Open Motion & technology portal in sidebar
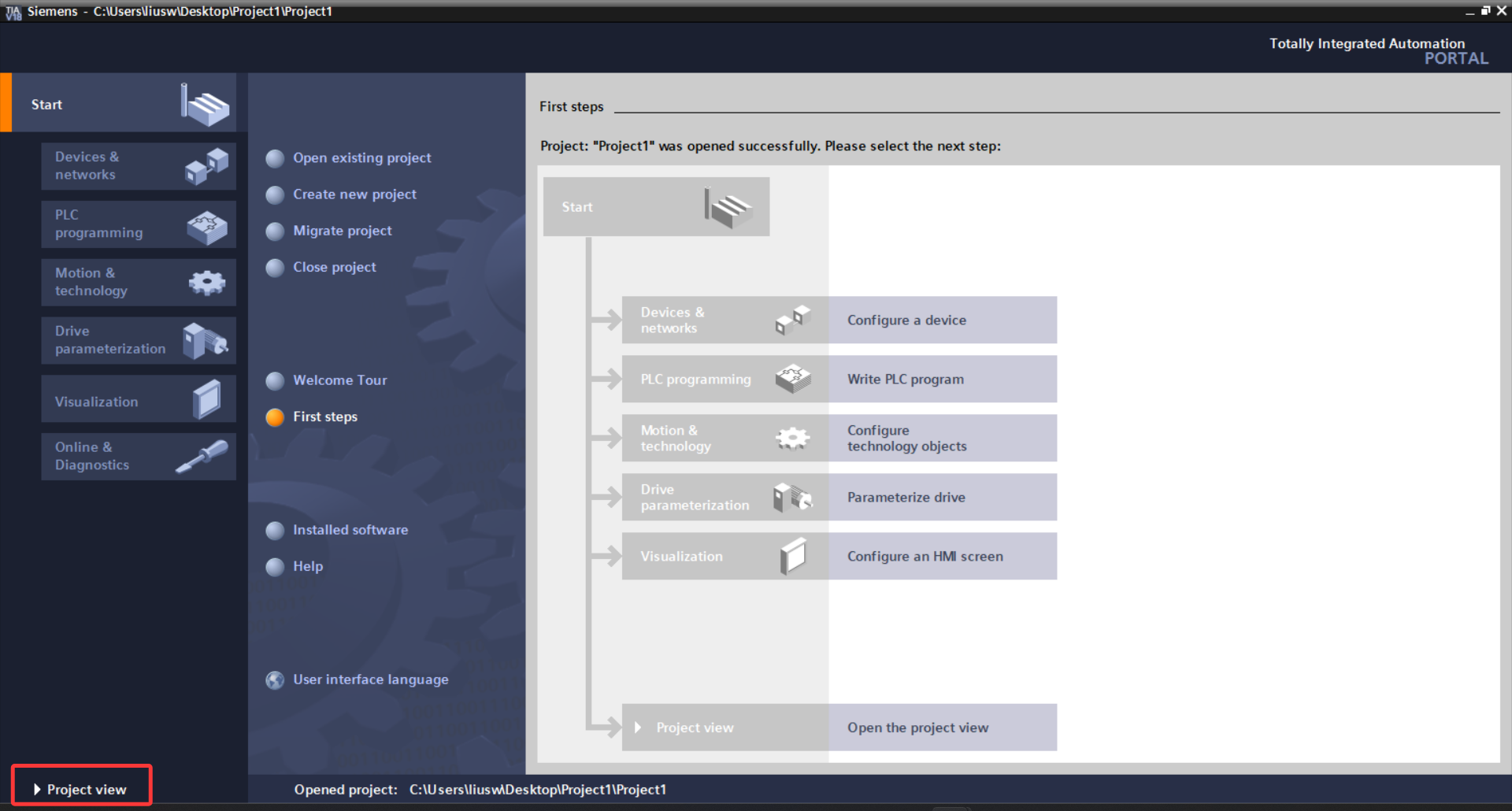The height and width of the screenshot is (811, 1512). pyautogui.click(x=139, y=282)
